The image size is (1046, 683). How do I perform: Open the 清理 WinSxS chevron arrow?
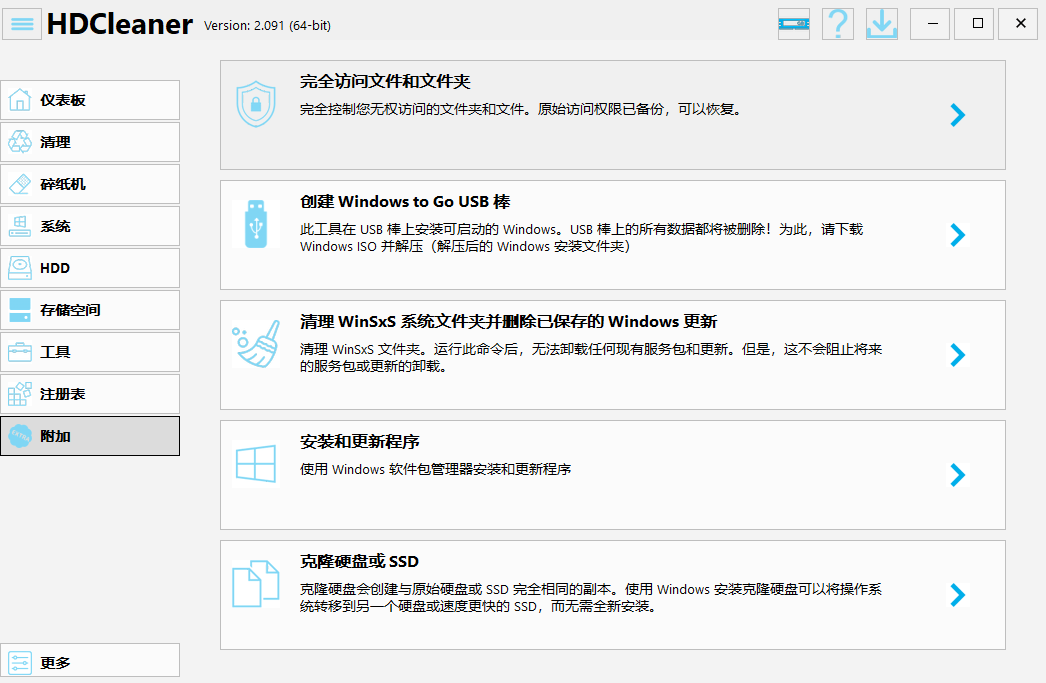tap(958, 355)
